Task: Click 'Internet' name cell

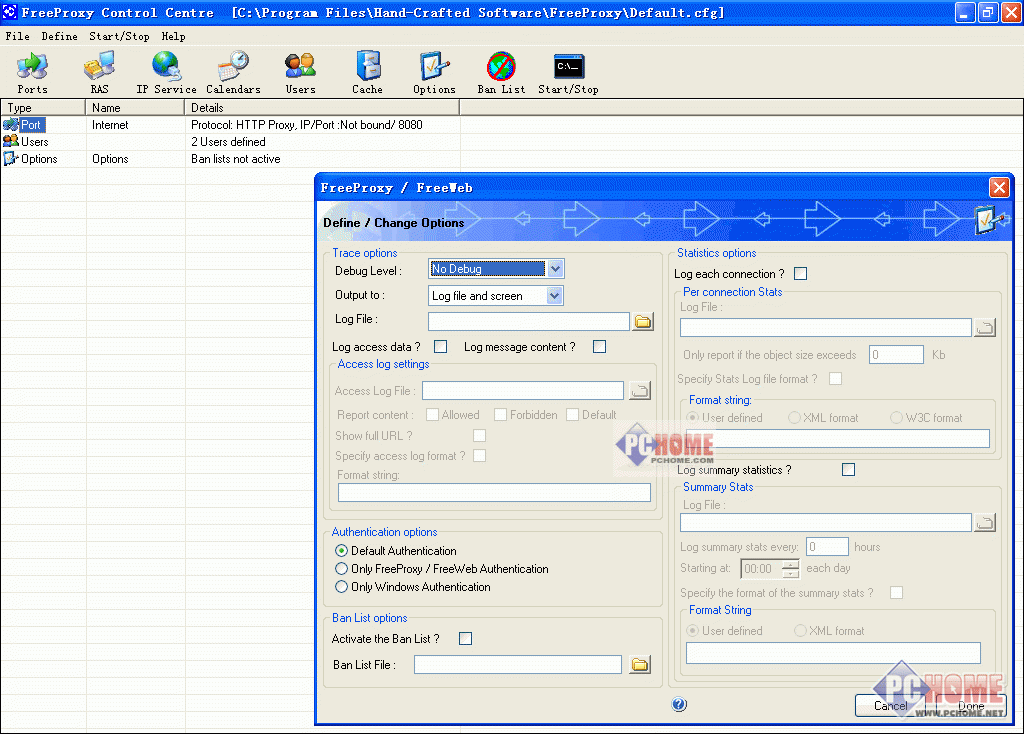Action: 110,125
